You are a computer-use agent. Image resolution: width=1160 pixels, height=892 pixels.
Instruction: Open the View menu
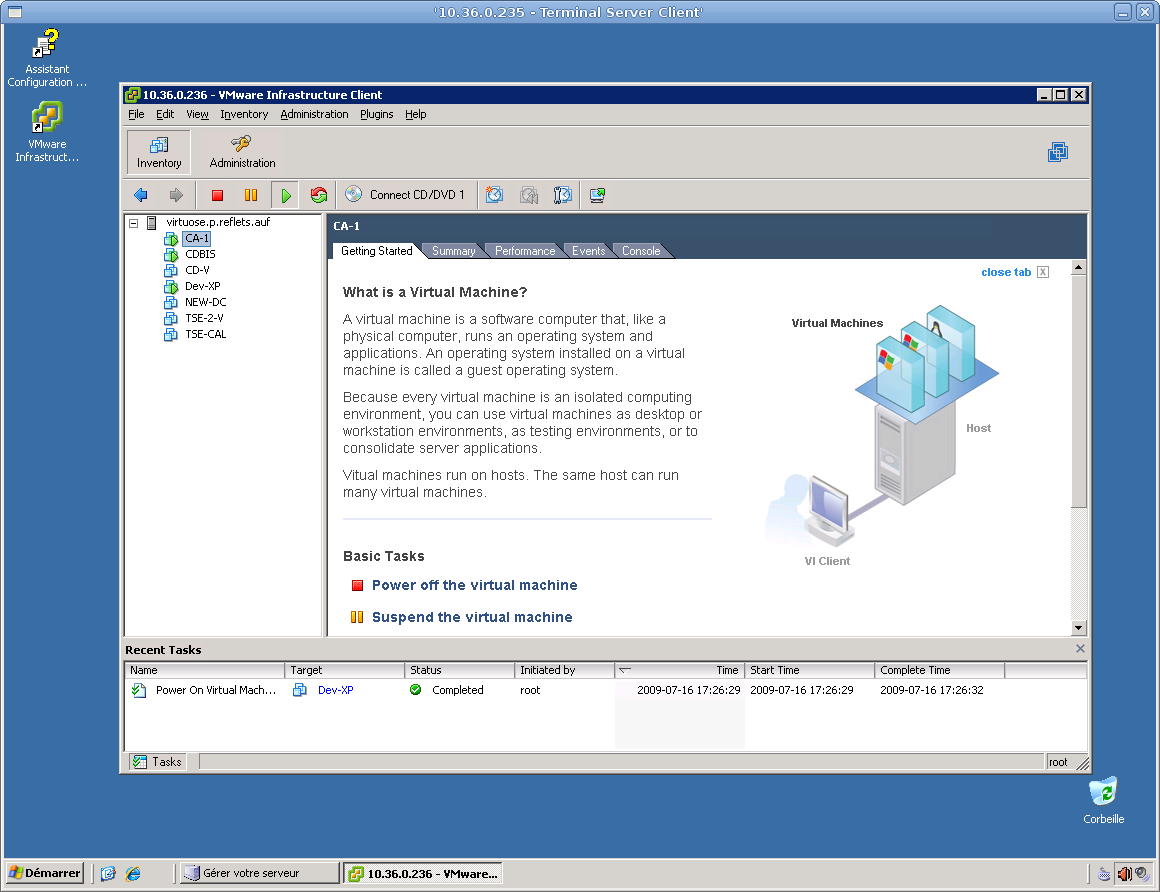(197, 115)
